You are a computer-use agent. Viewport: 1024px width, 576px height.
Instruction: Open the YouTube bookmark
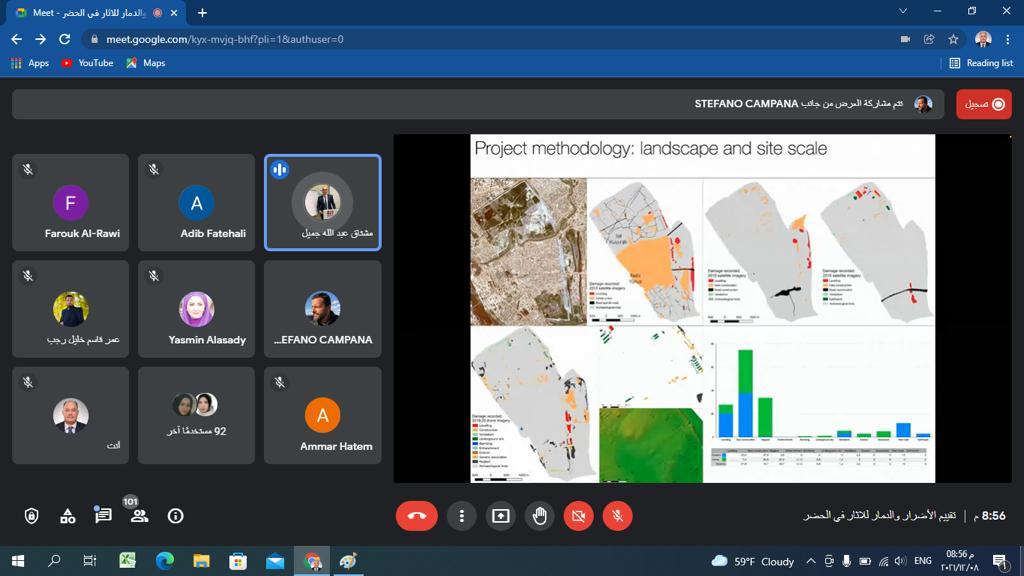tap(87, 63)
